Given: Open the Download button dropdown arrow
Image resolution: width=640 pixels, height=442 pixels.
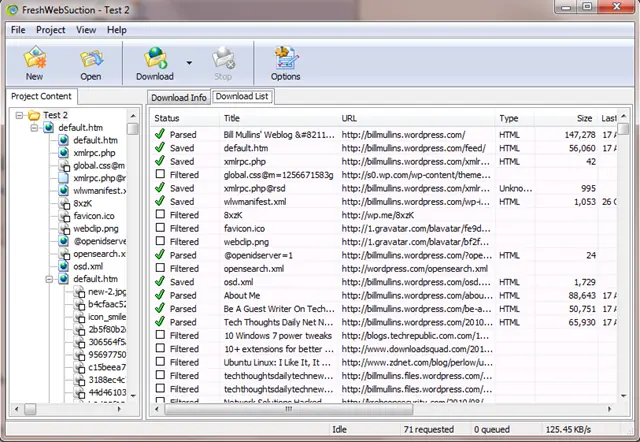Looking at the screenshot, I should (x=189, y=62).
